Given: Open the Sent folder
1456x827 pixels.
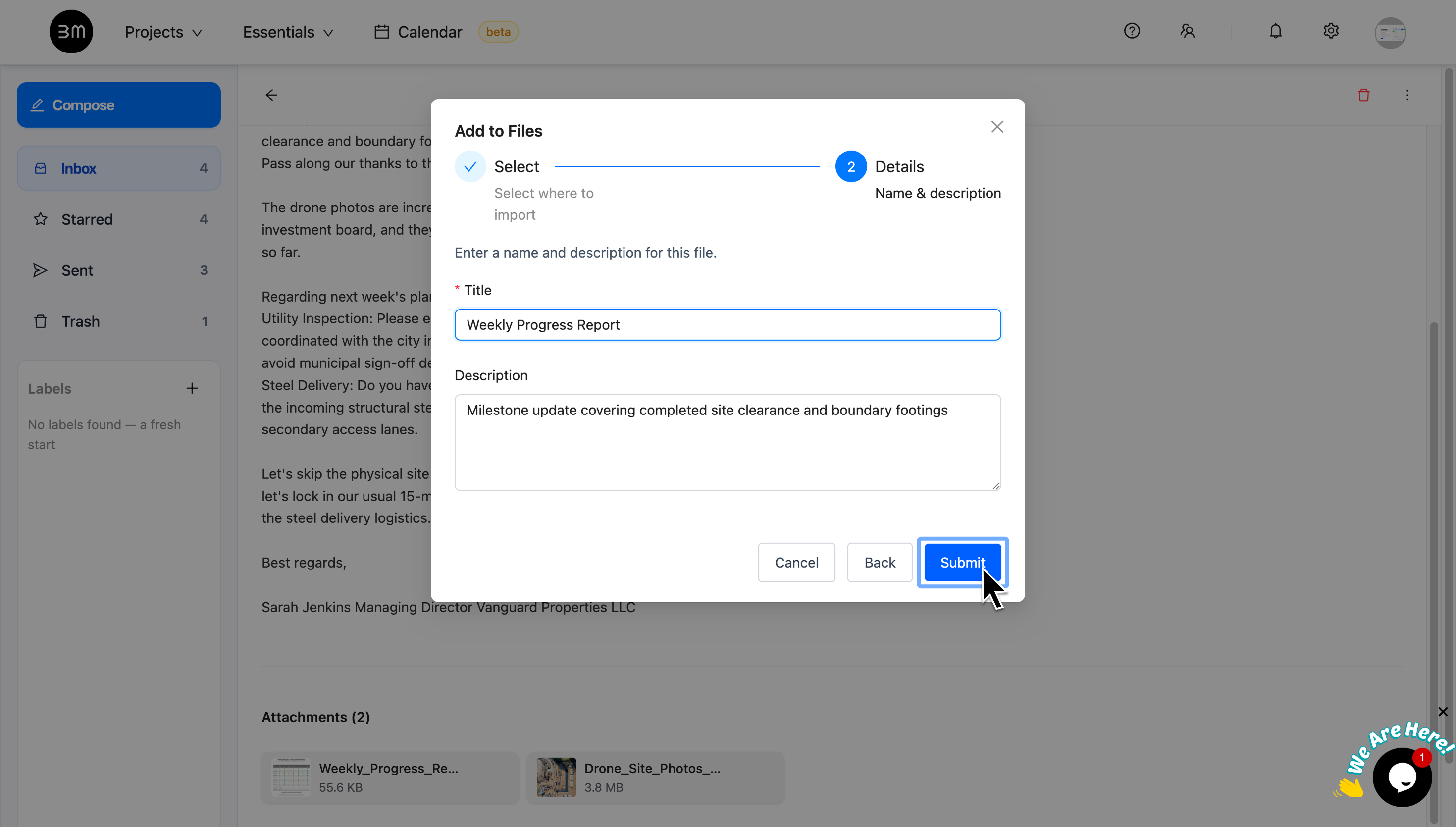Looking at the screenshot, I should (119, 270).
